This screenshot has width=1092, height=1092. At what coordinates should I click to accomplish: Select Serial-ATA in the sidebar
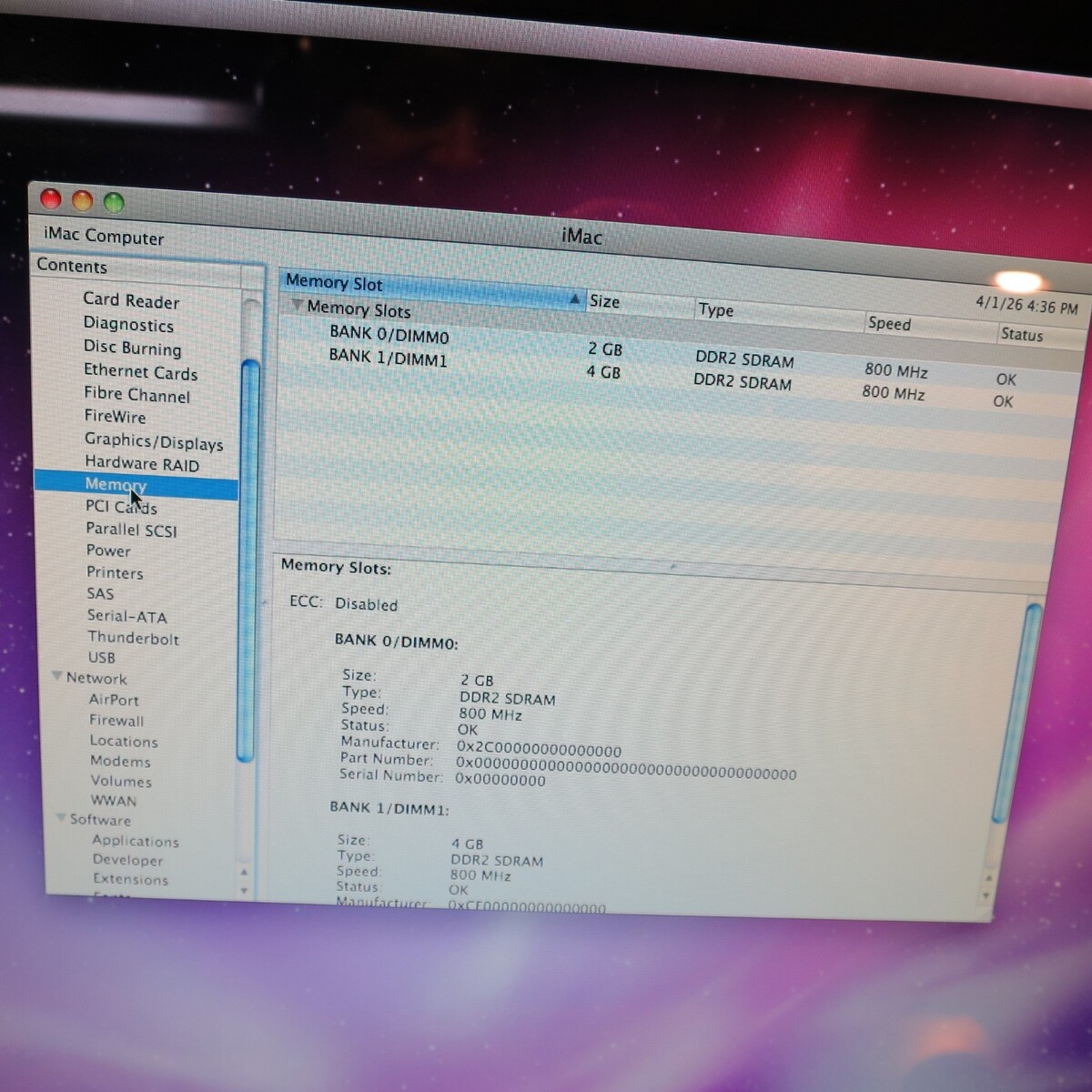pos(126,616)
